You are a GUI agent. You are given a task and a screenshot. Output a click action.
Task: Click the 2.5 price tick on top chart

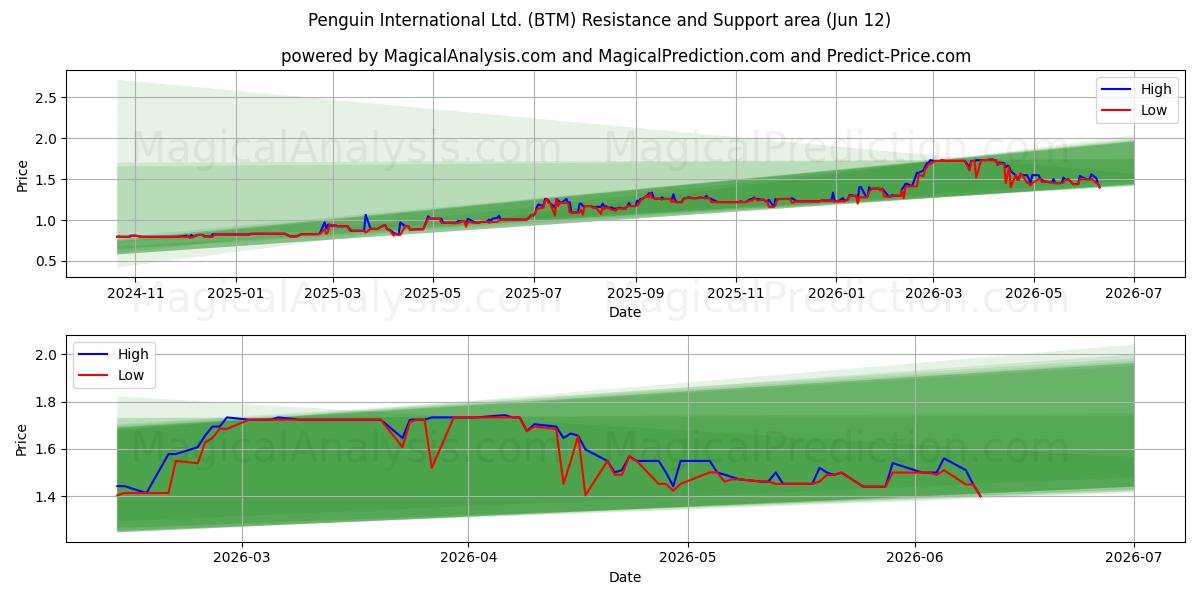pos(45,98)
